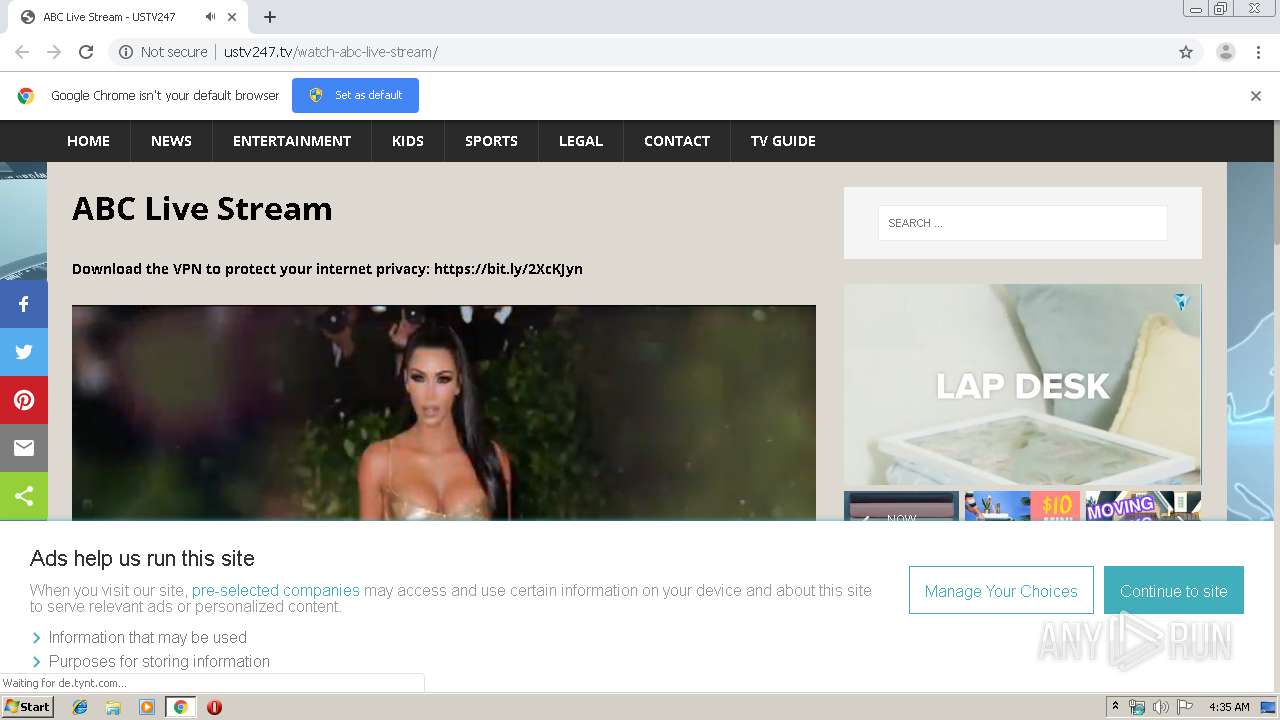Click the address bar URL
The image size is (1280, 720).
(x=331, y=52)
